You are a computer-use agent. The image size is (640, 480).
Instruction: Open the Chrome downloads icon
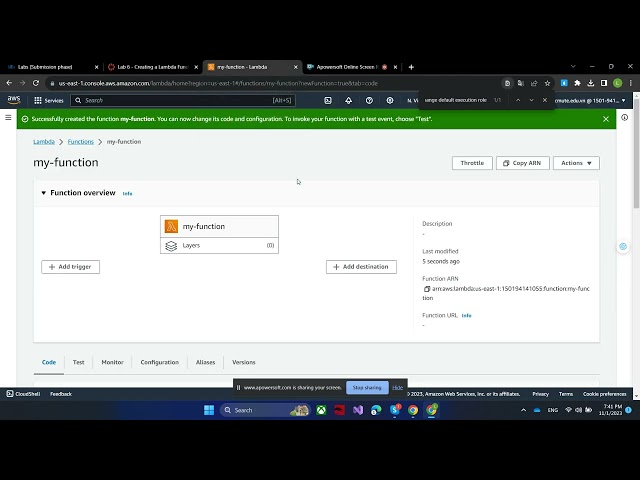(x=591, y=83)
